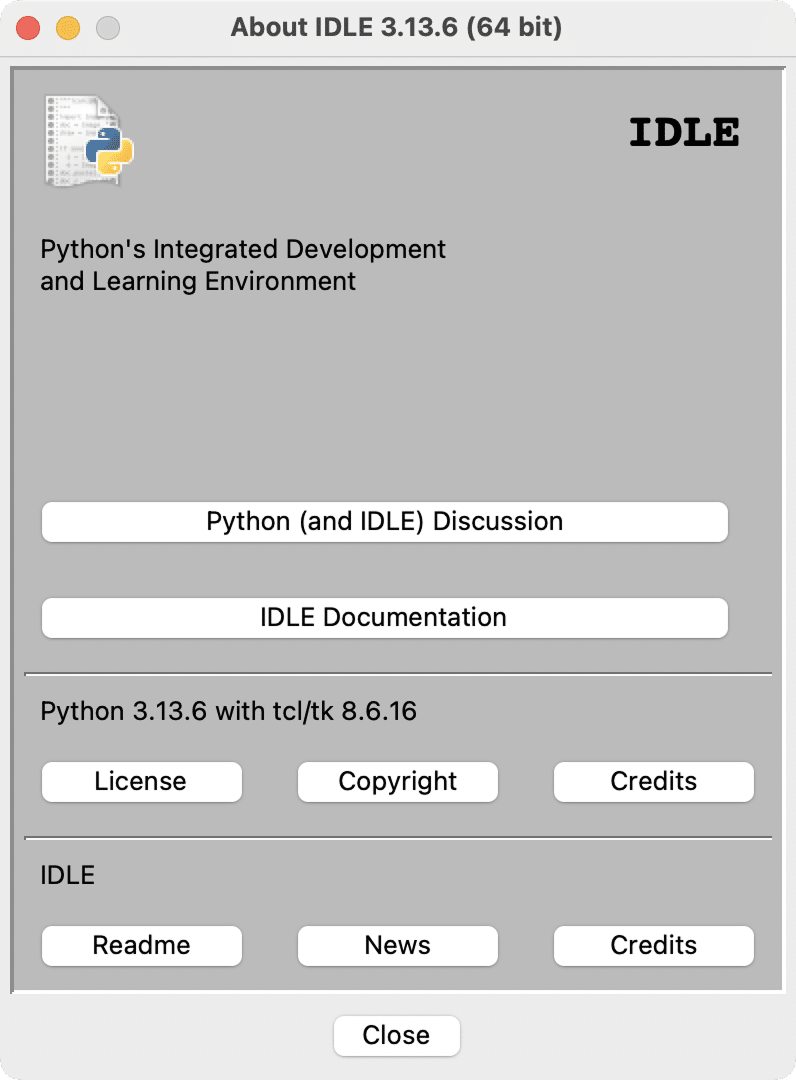View the Python Copyright notice
This screenshot has width=796, height=1080.
(x=397, y=781)
